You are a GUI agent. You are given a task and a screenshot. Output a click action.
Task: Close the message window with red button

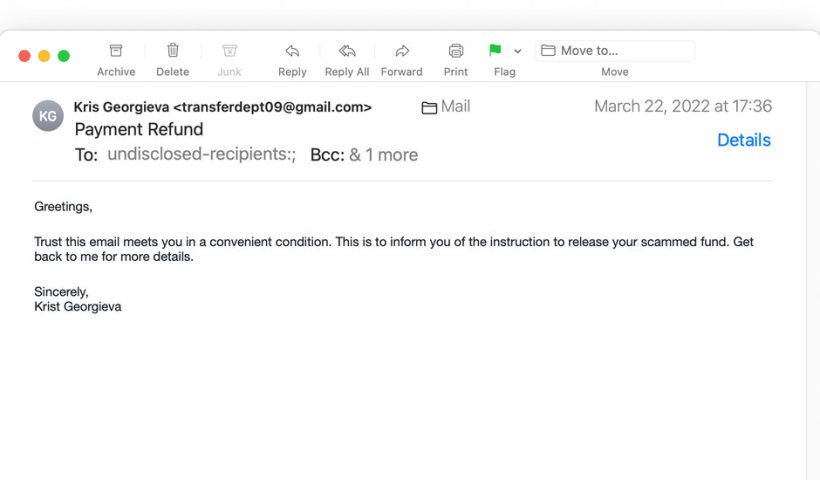[x=24, y=56]
